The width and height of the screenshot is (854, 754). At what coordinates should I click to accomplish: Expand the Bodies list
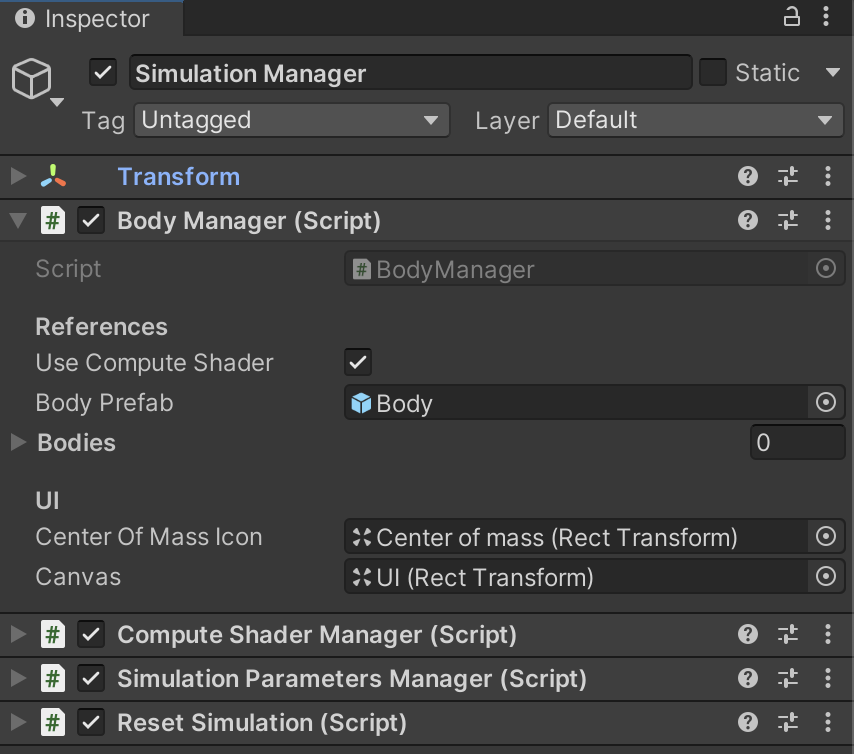pos(16,442)
